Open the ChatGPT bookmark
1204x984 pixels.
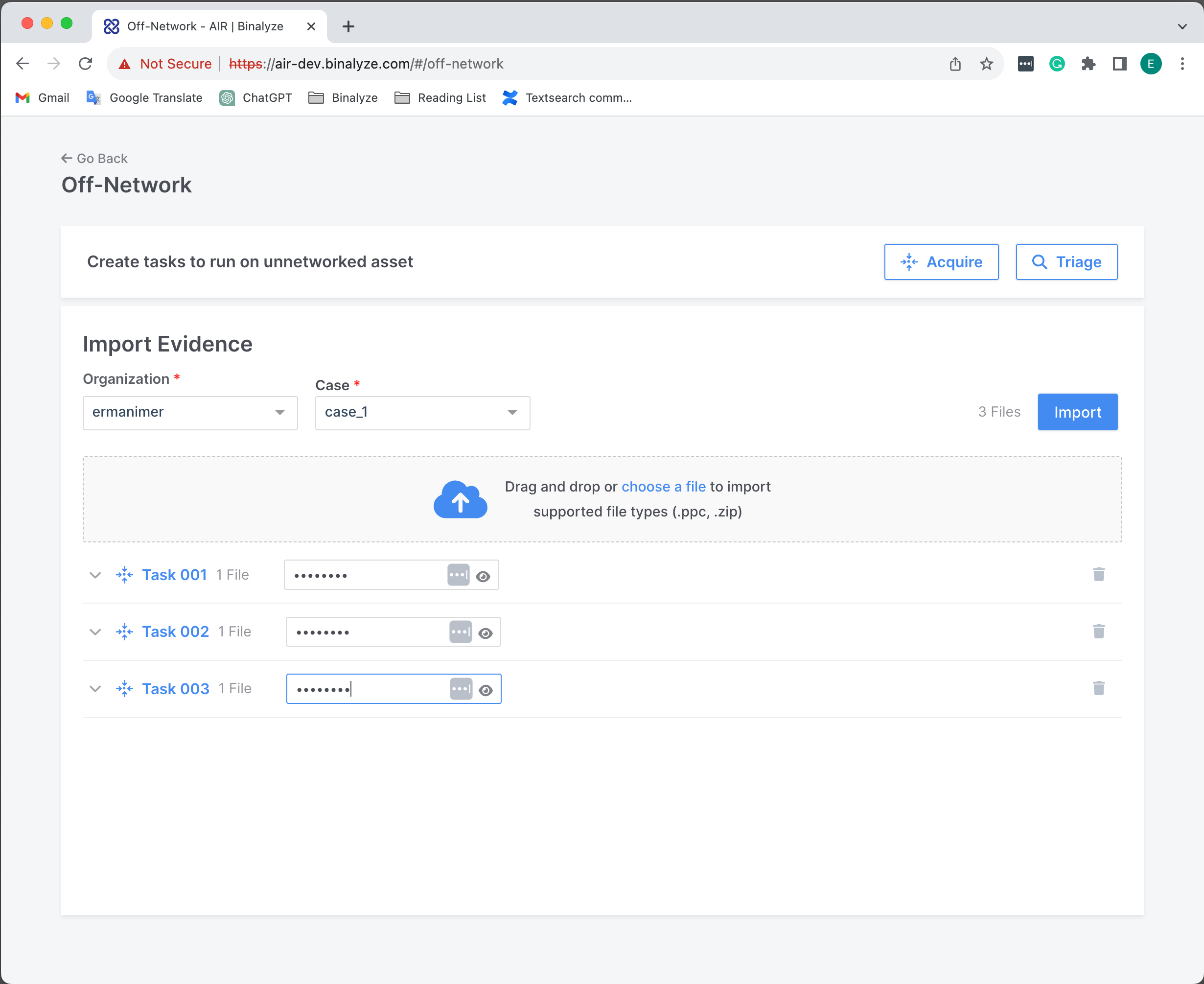pyautogui.click(x=256, y=97)
